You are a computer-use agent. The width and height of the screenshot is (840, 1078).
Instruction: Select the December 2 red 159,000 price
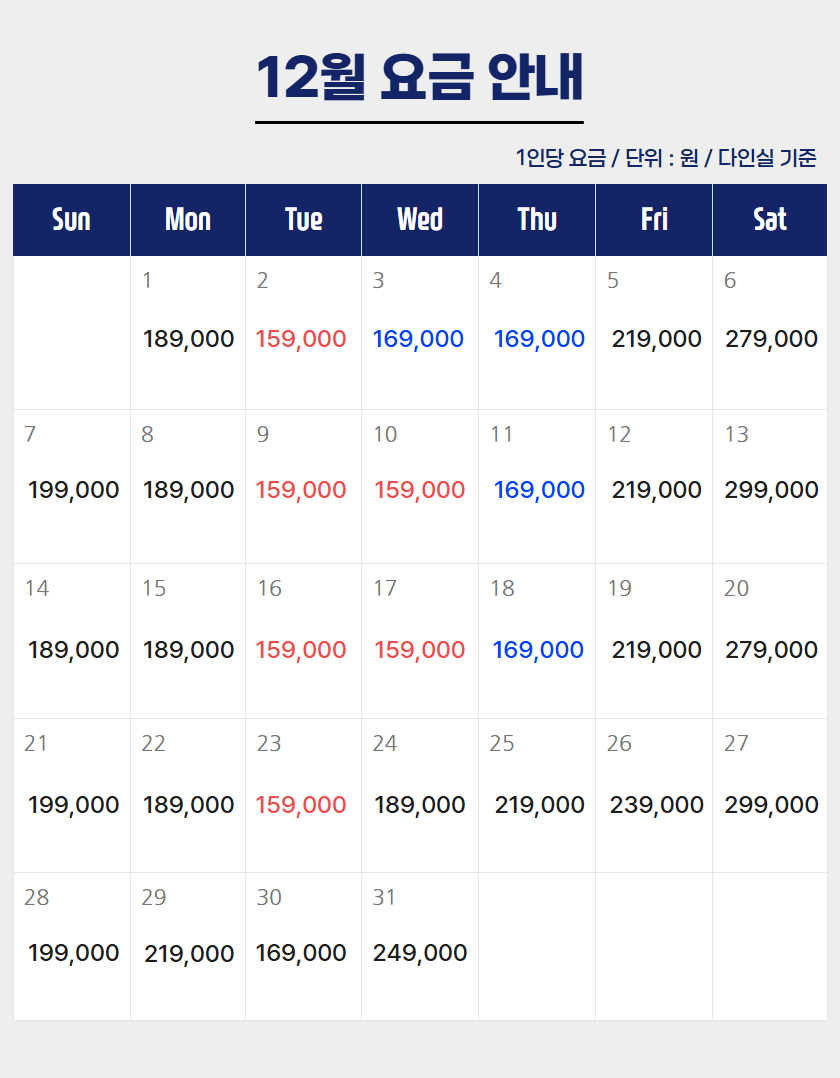[x=301, y=339]
